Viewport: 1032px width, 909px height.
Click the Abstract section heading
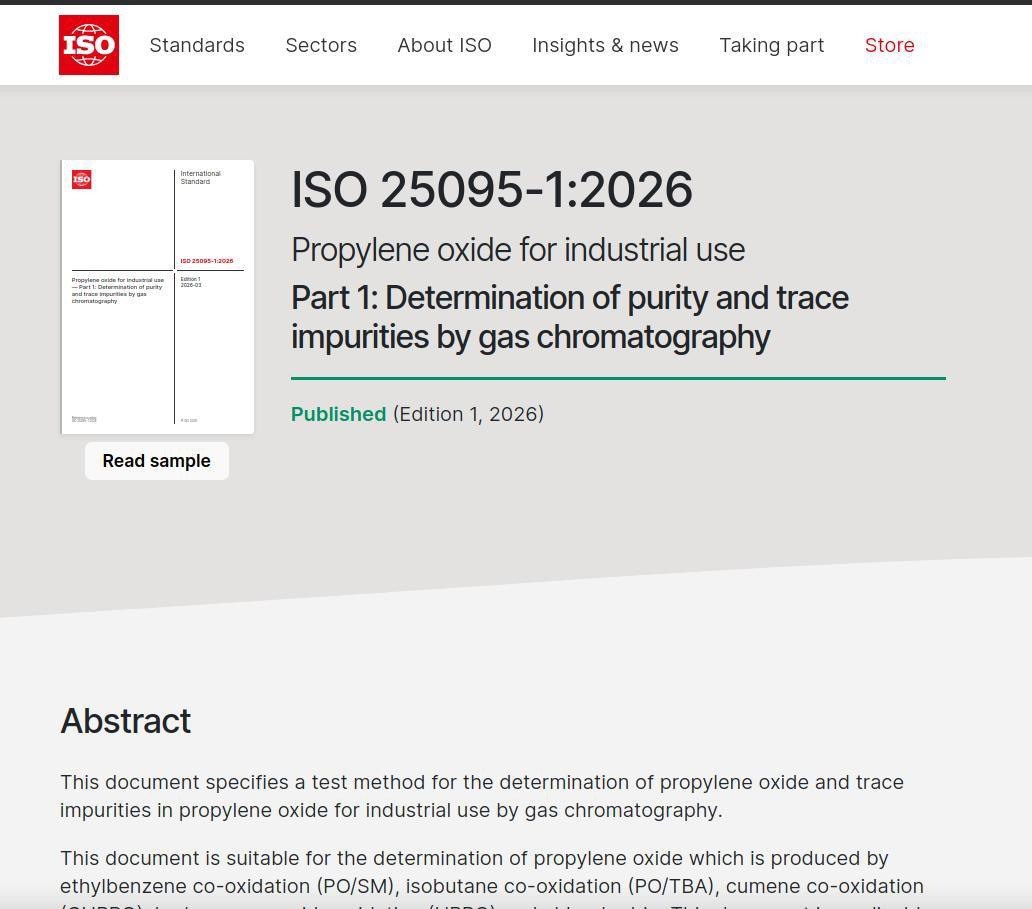tap(126, 721)
